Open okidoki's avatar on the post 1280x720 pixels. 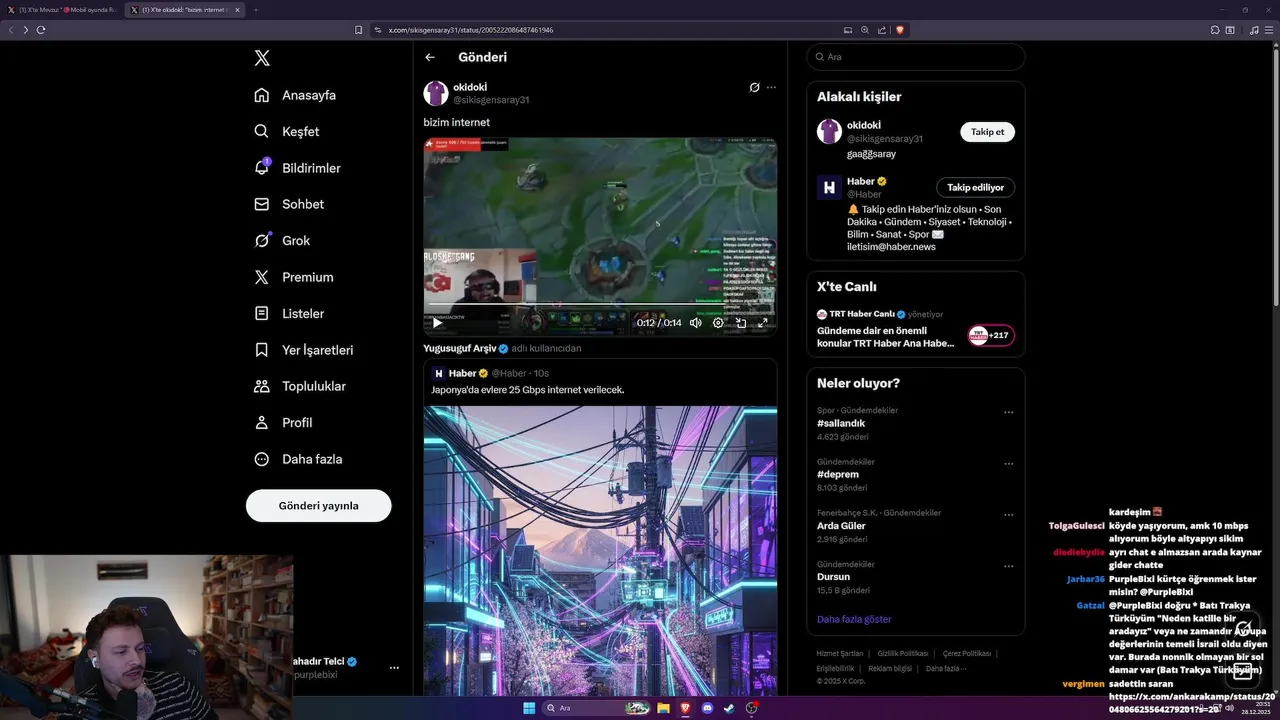coord(436,94)
